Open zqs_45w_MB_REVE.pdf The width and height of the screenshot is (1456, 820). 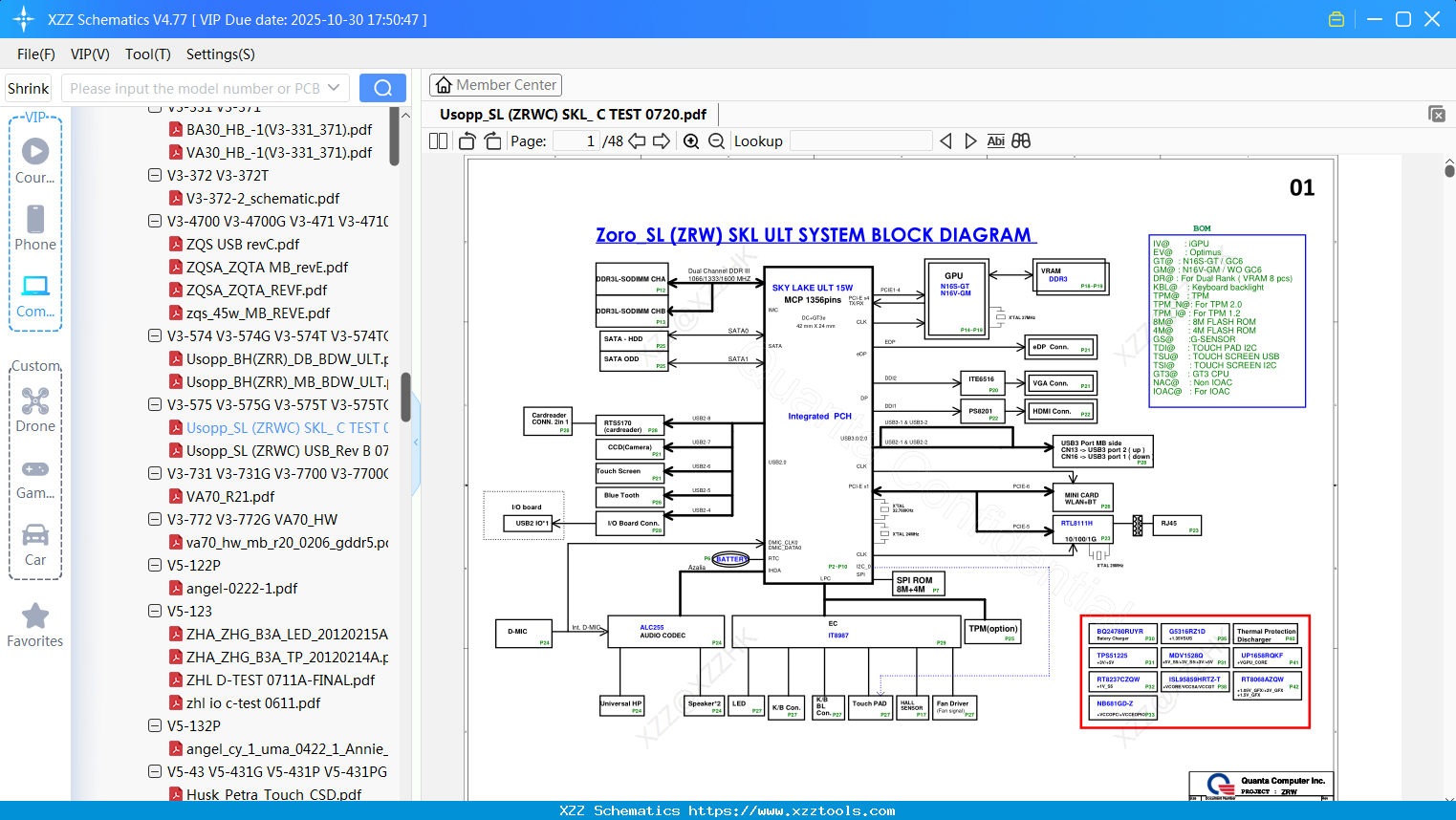point(258,313)
